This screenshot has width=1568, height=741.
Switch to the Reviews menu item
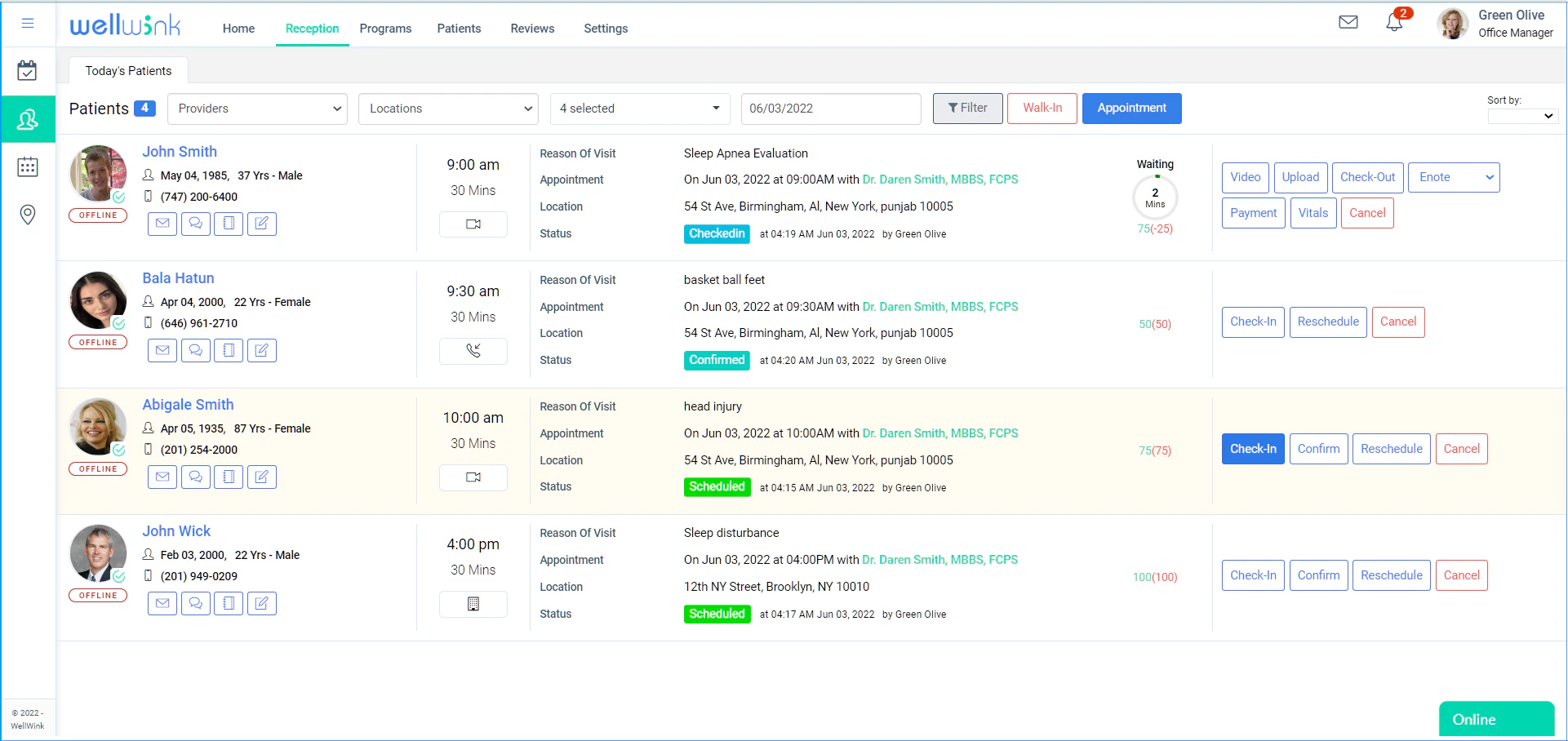(x=531, y=28)
